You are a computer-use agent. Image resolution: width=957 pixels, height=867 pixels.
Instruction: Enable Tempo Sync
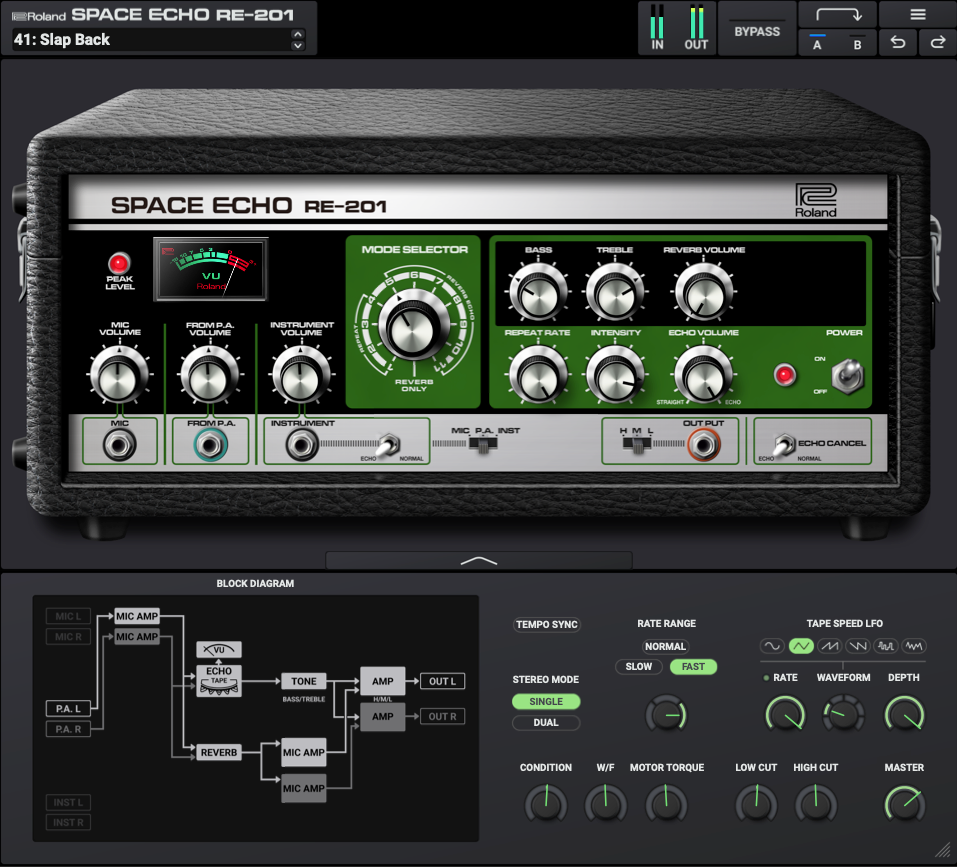[547, 625]
